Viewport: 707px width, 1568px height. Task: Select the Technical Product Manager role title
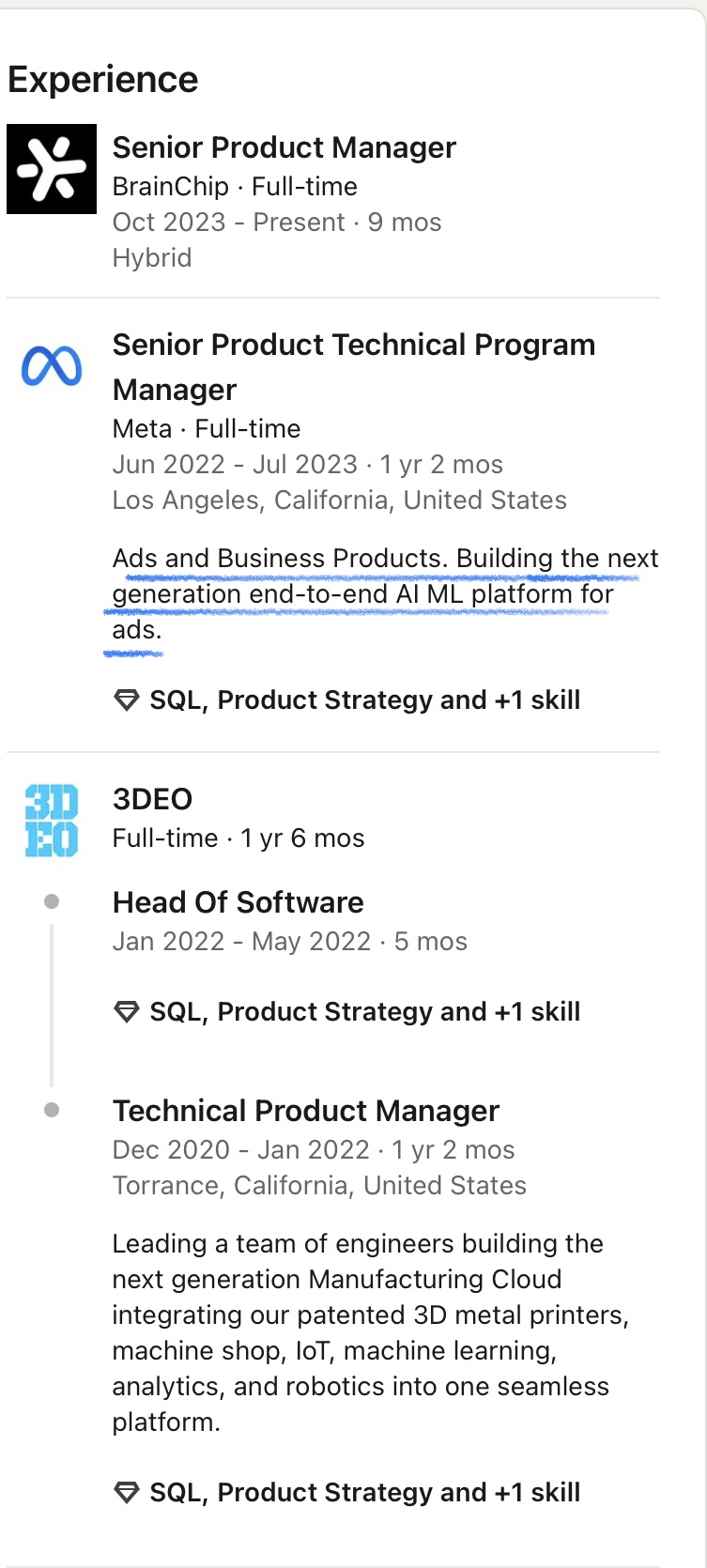tap(305, 1111)
